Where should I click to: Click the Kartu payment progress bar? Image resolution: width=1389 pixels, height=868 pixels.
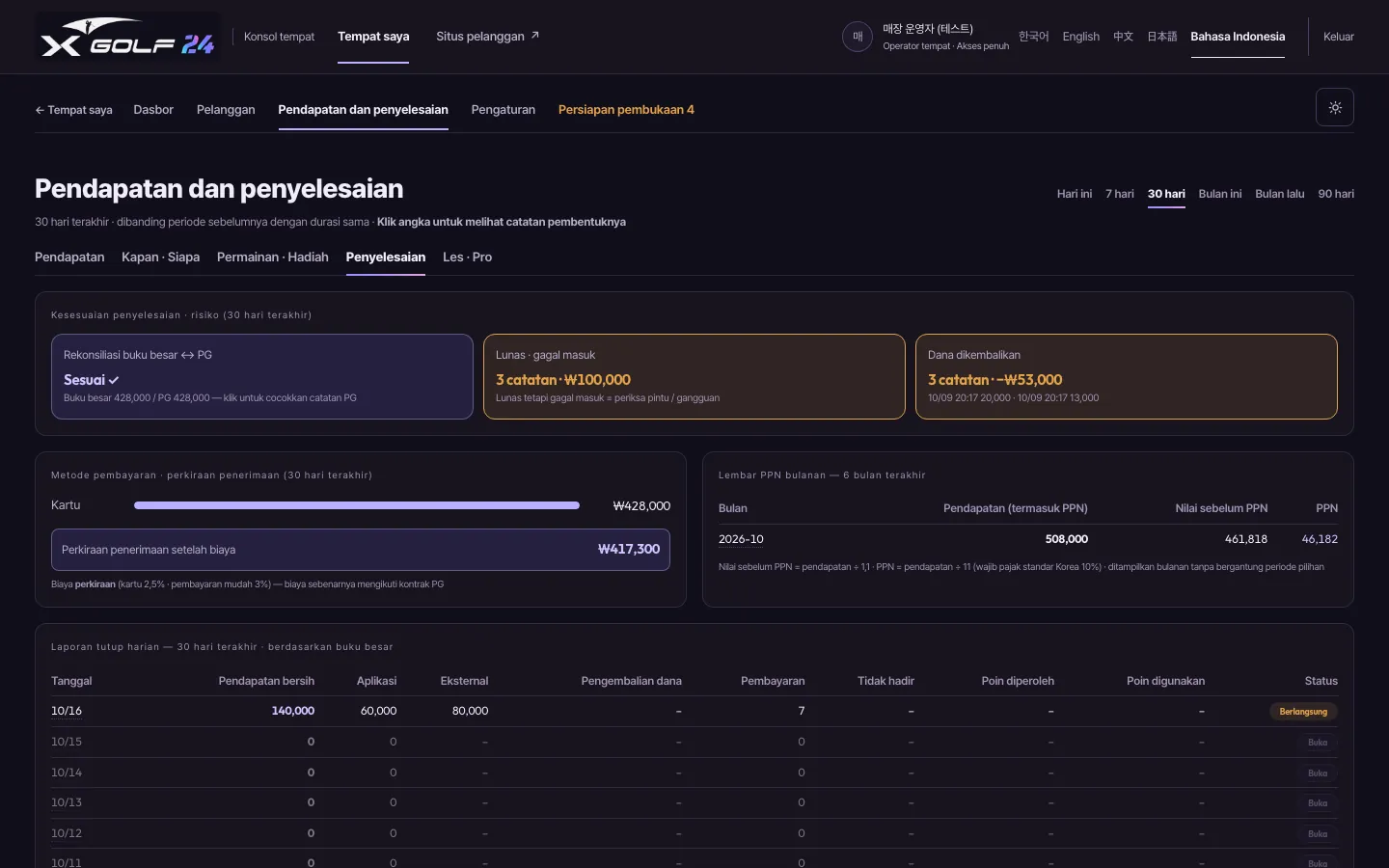point(357,505)
